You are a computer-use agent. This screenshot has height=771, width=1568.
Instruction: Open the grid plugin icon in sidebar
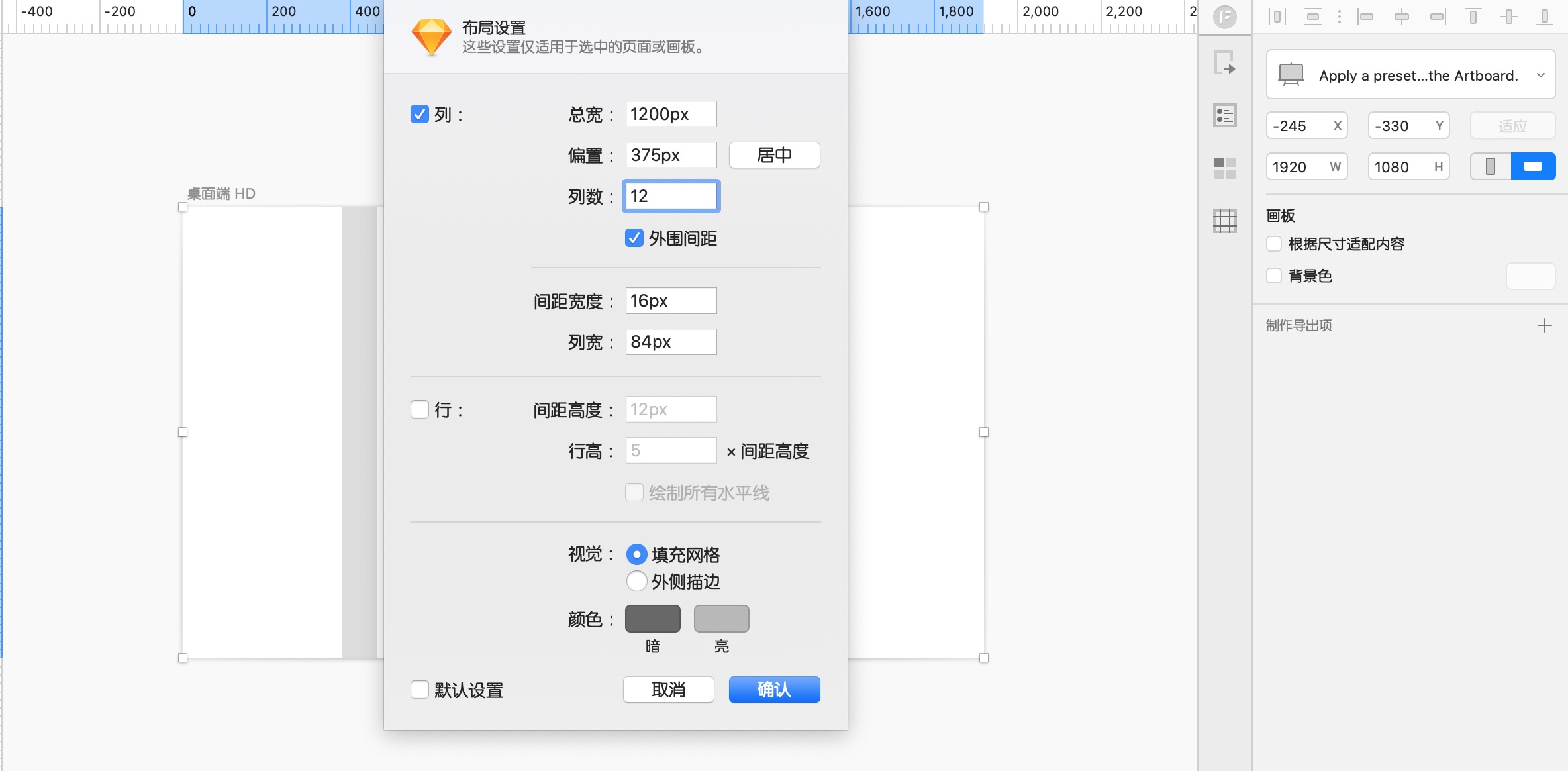pos(1224,221)
